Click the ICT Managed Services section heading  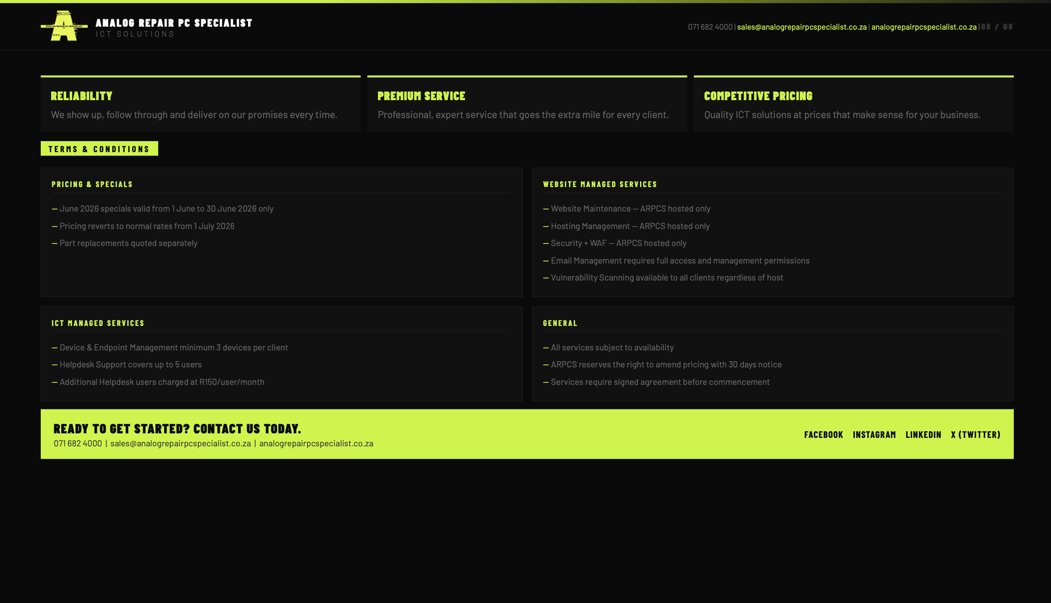coord(98,323)
